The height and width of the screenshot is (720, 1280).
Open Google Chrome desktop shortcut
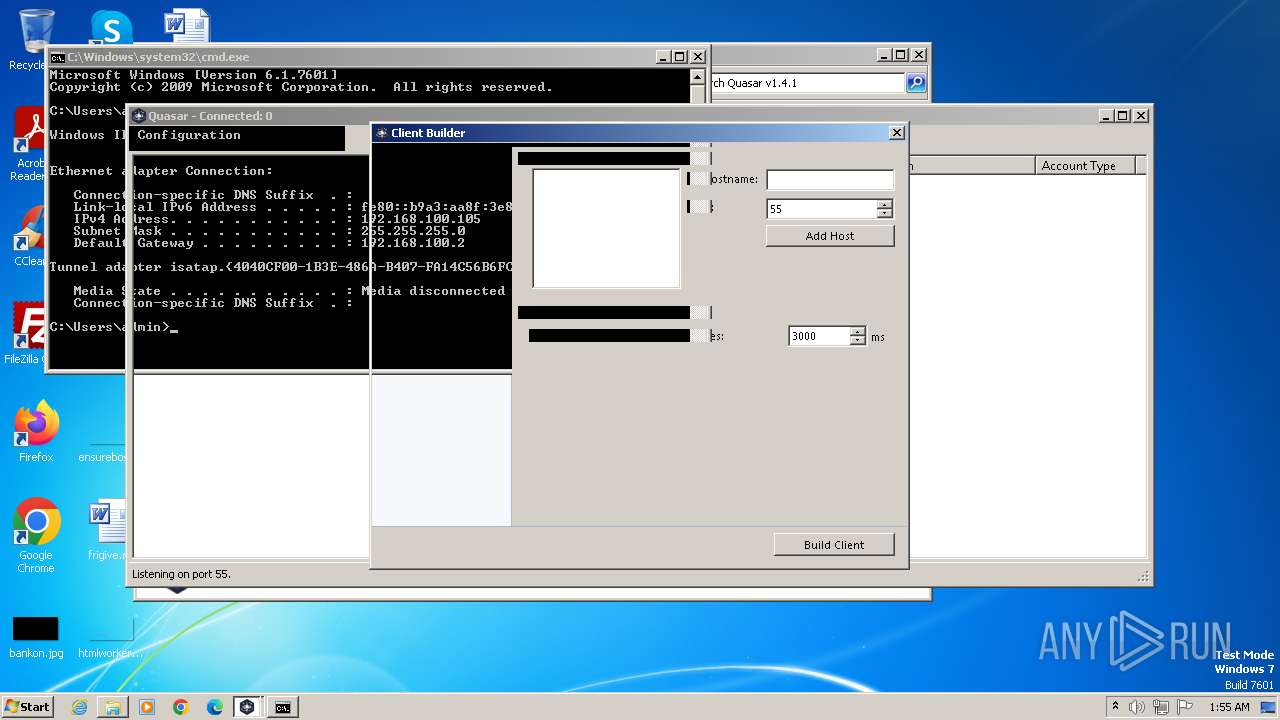(x=36, y=535)
